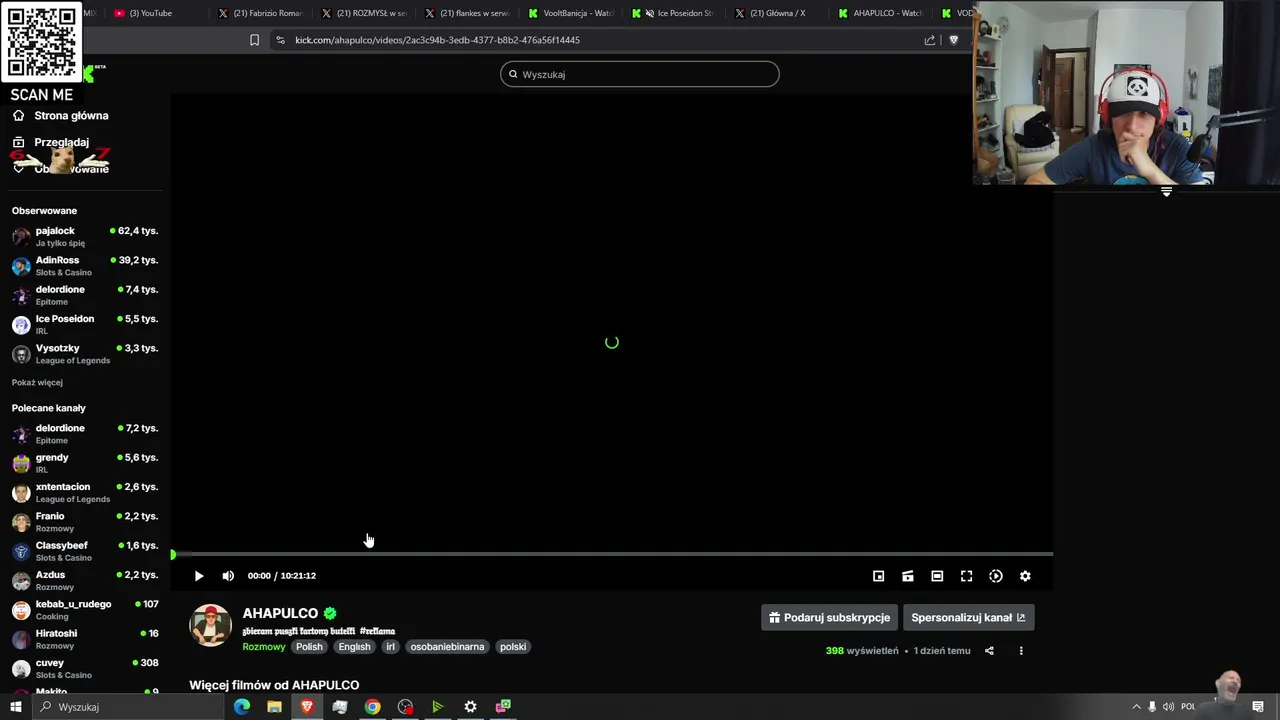Open Windows notification center
The width and height of the screenshot is (1280, 720).
point(1258,707)
